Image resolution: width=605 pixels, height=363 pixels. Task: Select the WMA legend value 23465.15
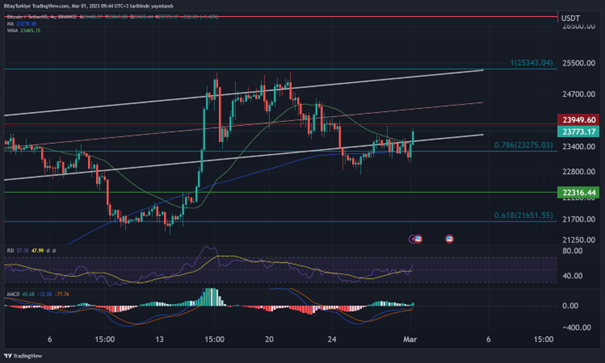[30, 30]
